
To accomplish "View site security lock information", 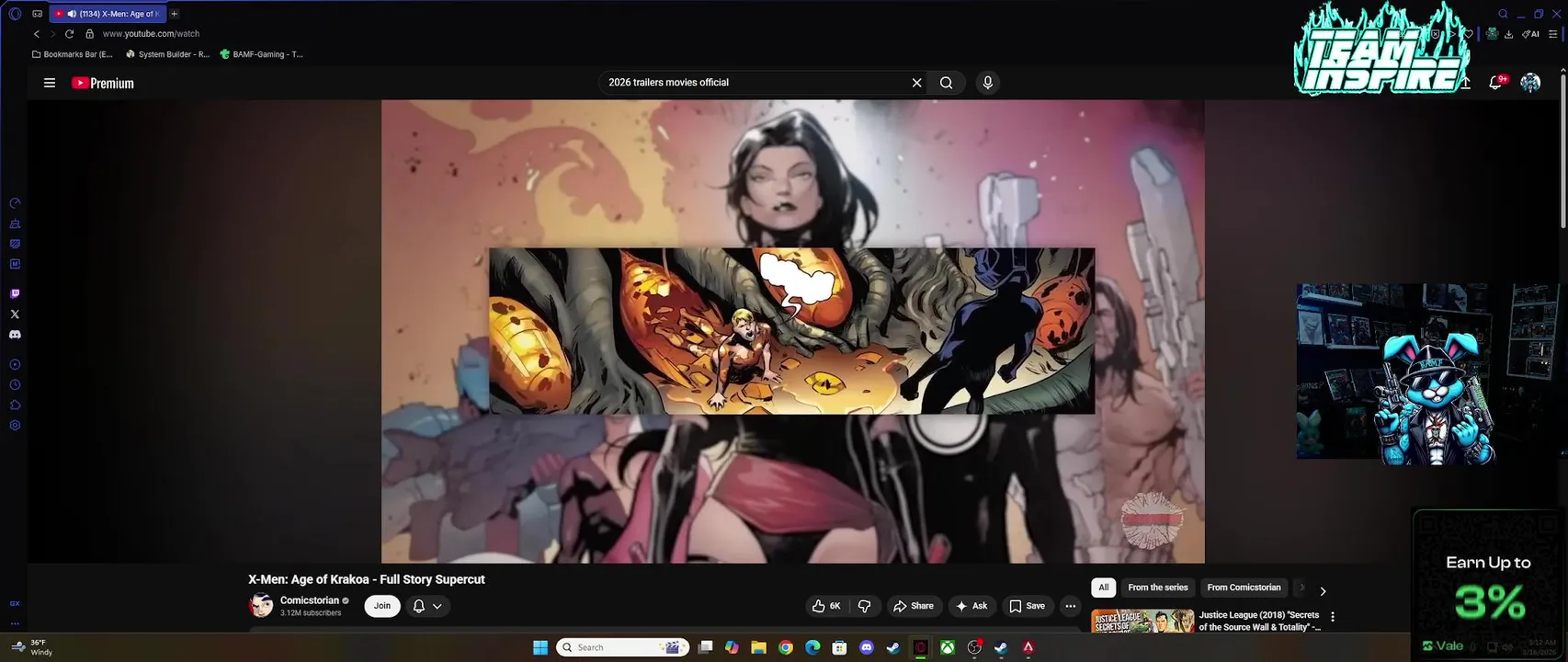I will pyautogui.click(x=89, y=34).
